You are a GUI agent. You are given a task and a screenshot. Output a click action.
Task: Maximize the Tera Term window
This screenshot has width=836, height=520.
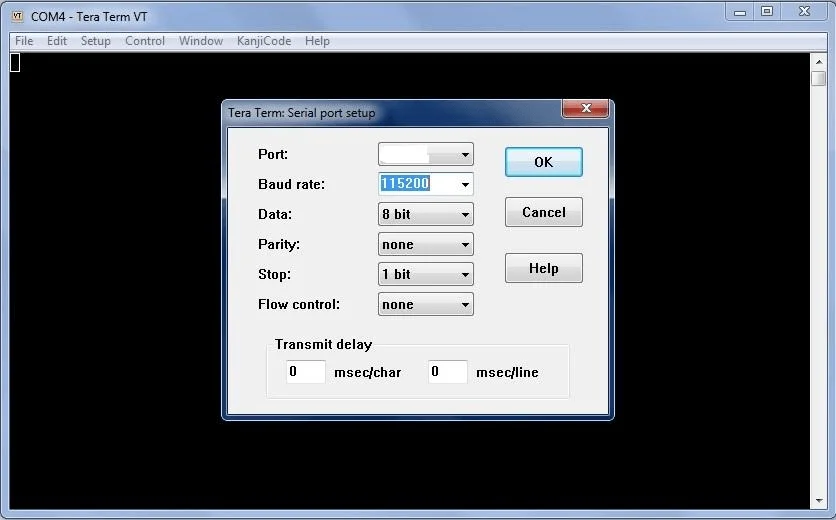click(x=767, y=12)
